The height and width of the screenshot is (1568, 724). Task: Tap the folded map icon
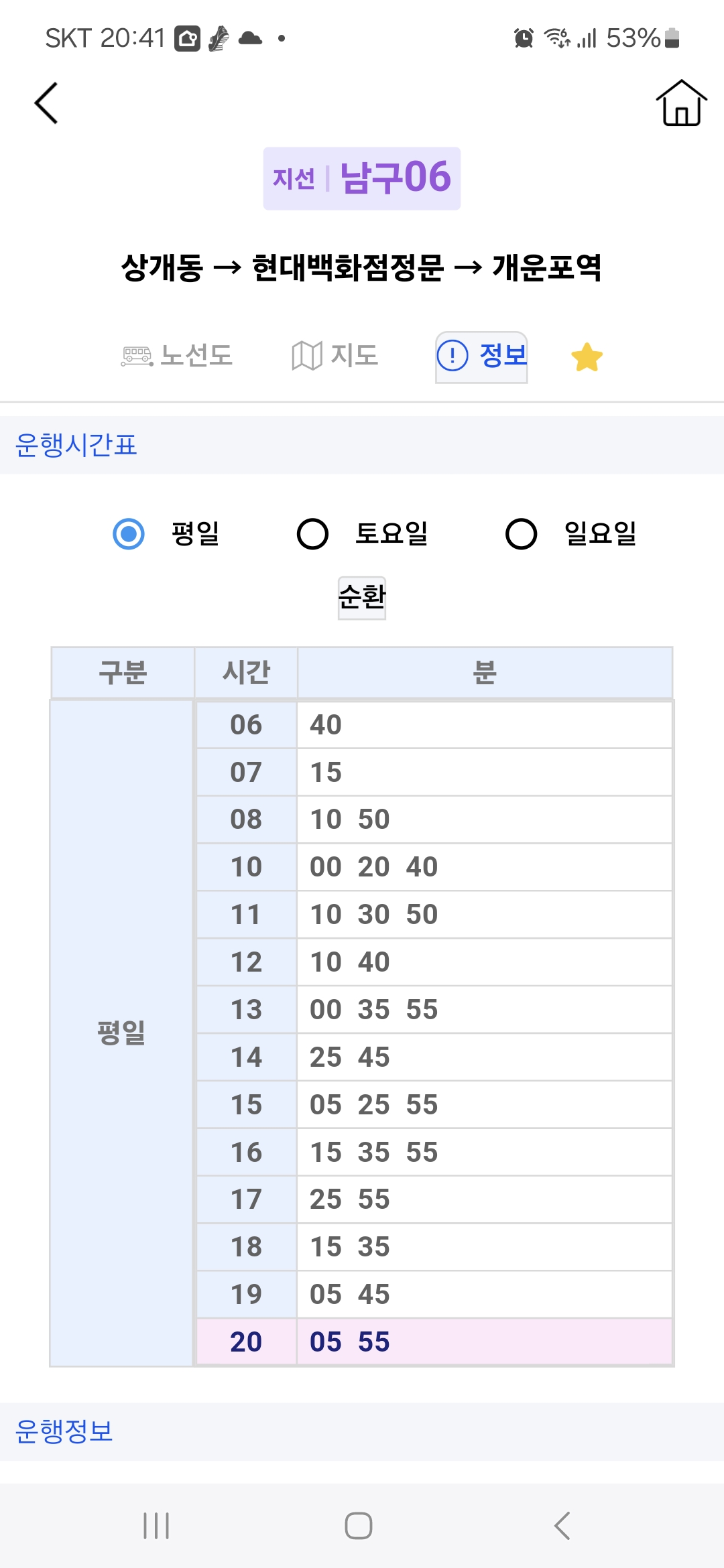(x=306, y=356)
